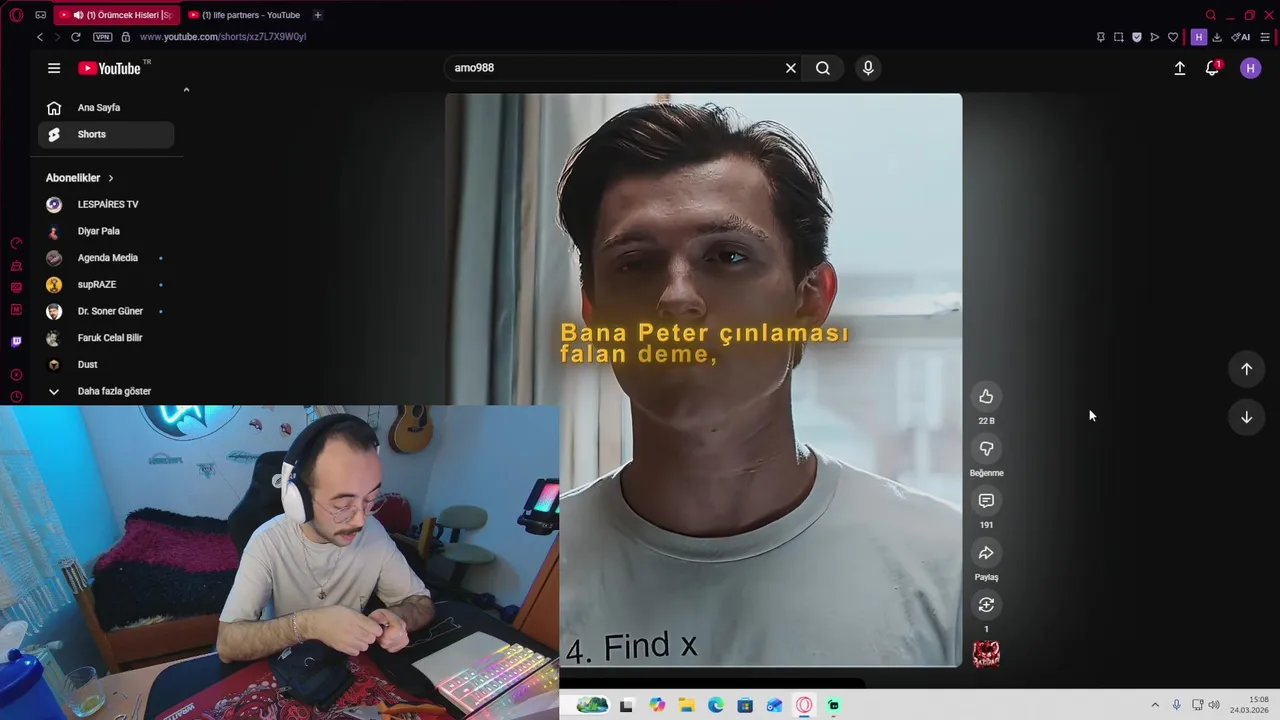1280x720 pixels.
Task: Dislike the Short (Beğenme)
Action: tap(986, 449)
